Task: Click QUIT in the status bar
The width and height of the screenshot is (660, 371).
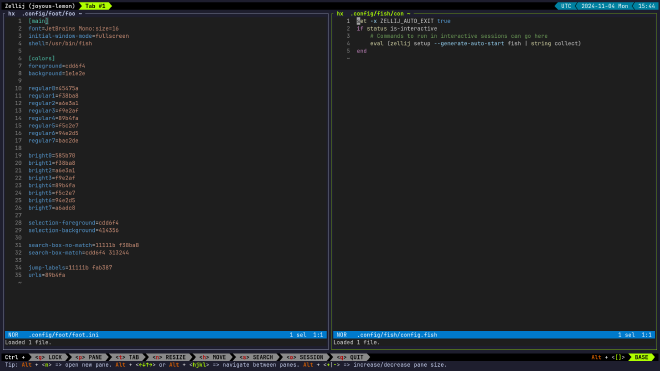Action: [350, 357]
